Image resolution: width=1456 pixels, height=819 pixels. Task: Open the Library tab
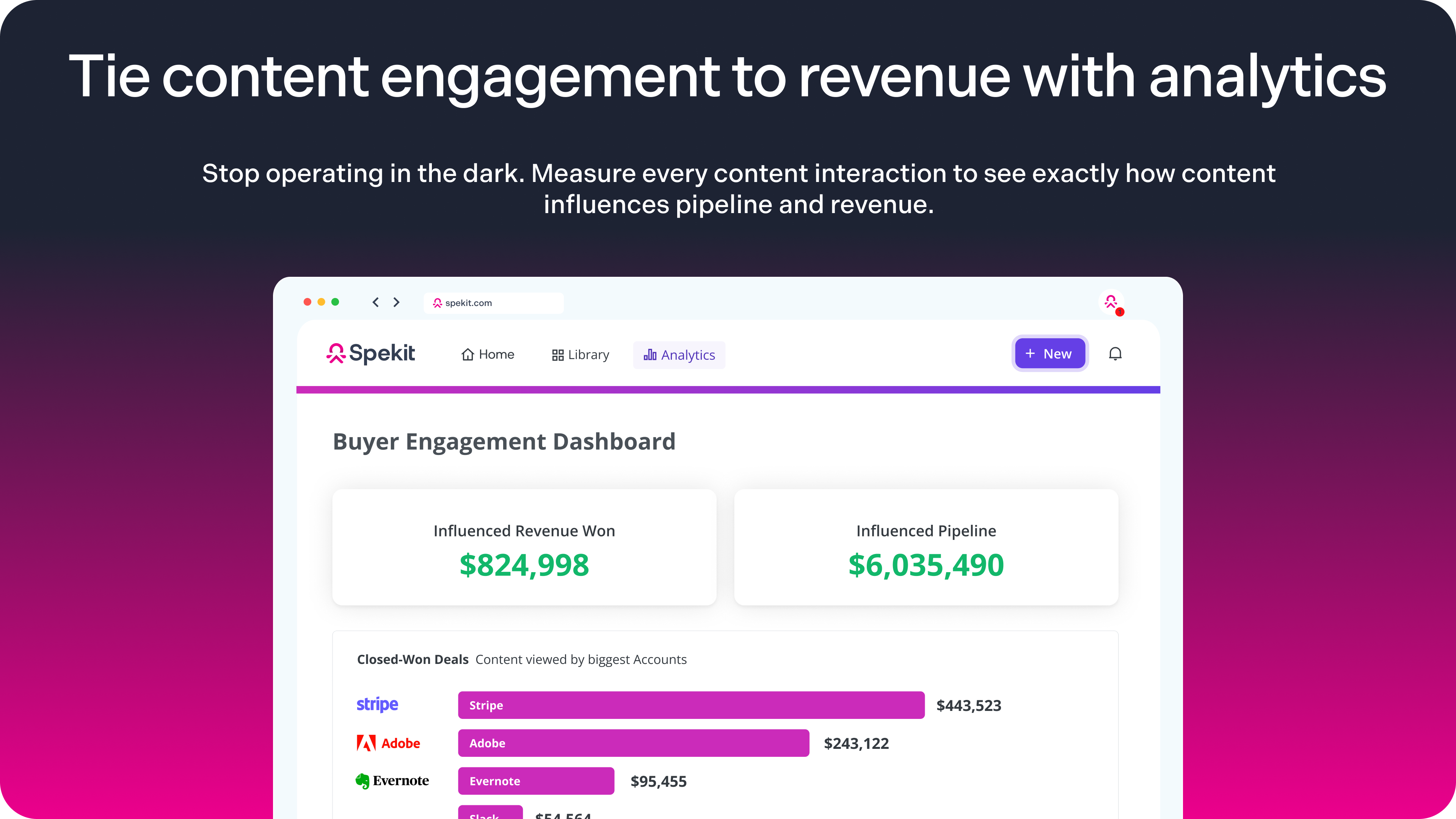click(581, 355)
